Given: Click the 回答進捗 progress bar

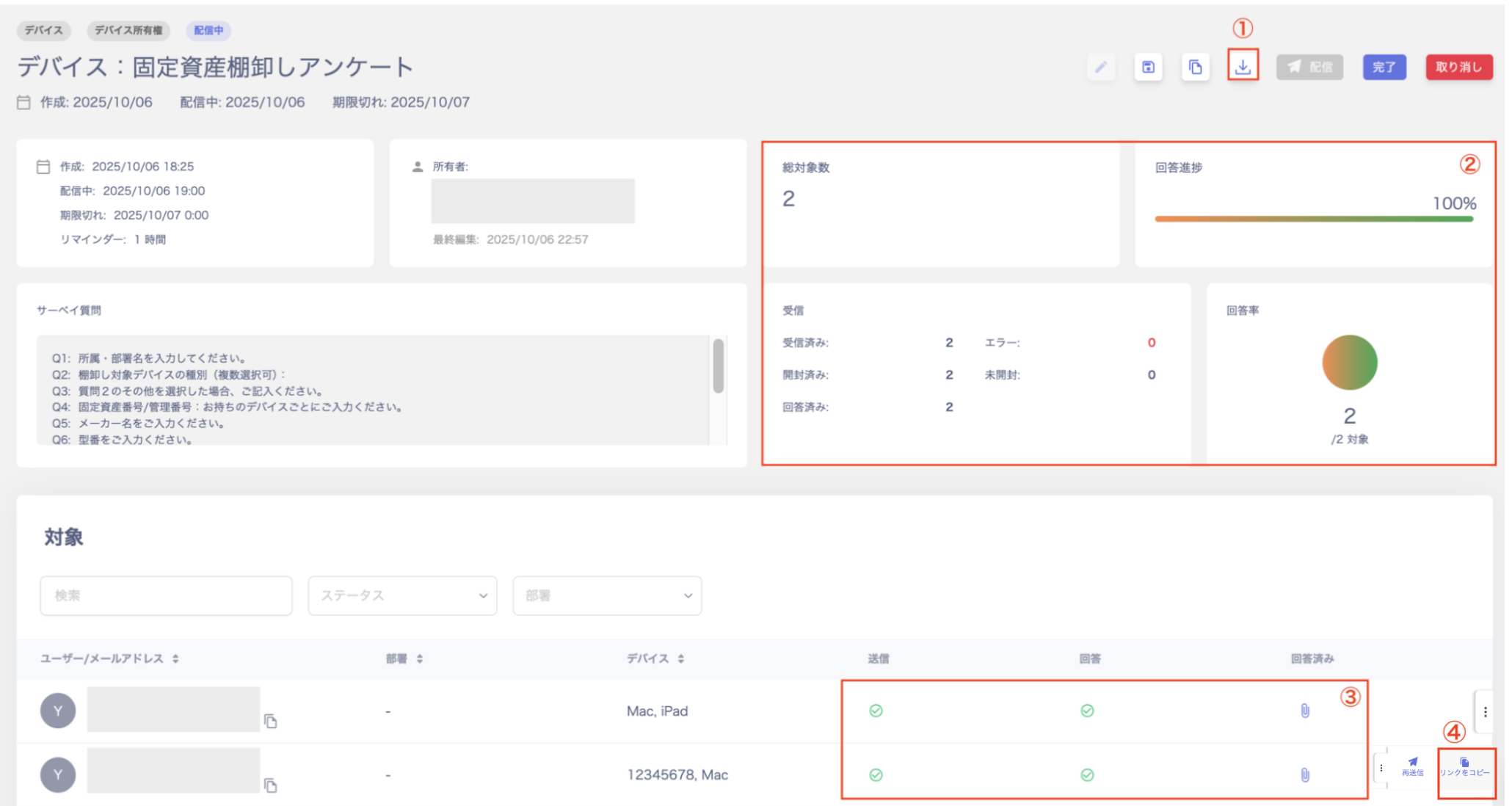Looking at the screenshot, I should click(x=1314, y=219).
